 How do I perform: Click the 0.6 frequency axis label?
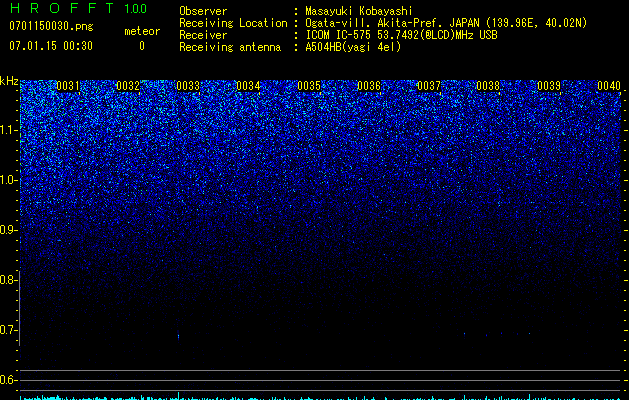coord(8,380)
